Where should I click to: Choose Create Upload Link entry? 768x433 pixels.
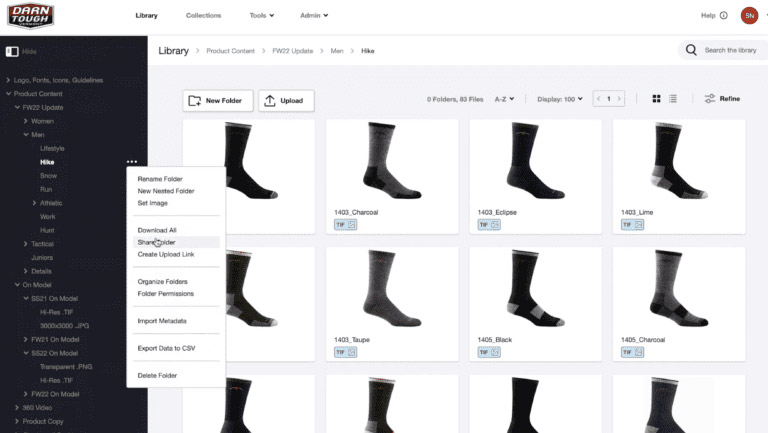point(166,255)
